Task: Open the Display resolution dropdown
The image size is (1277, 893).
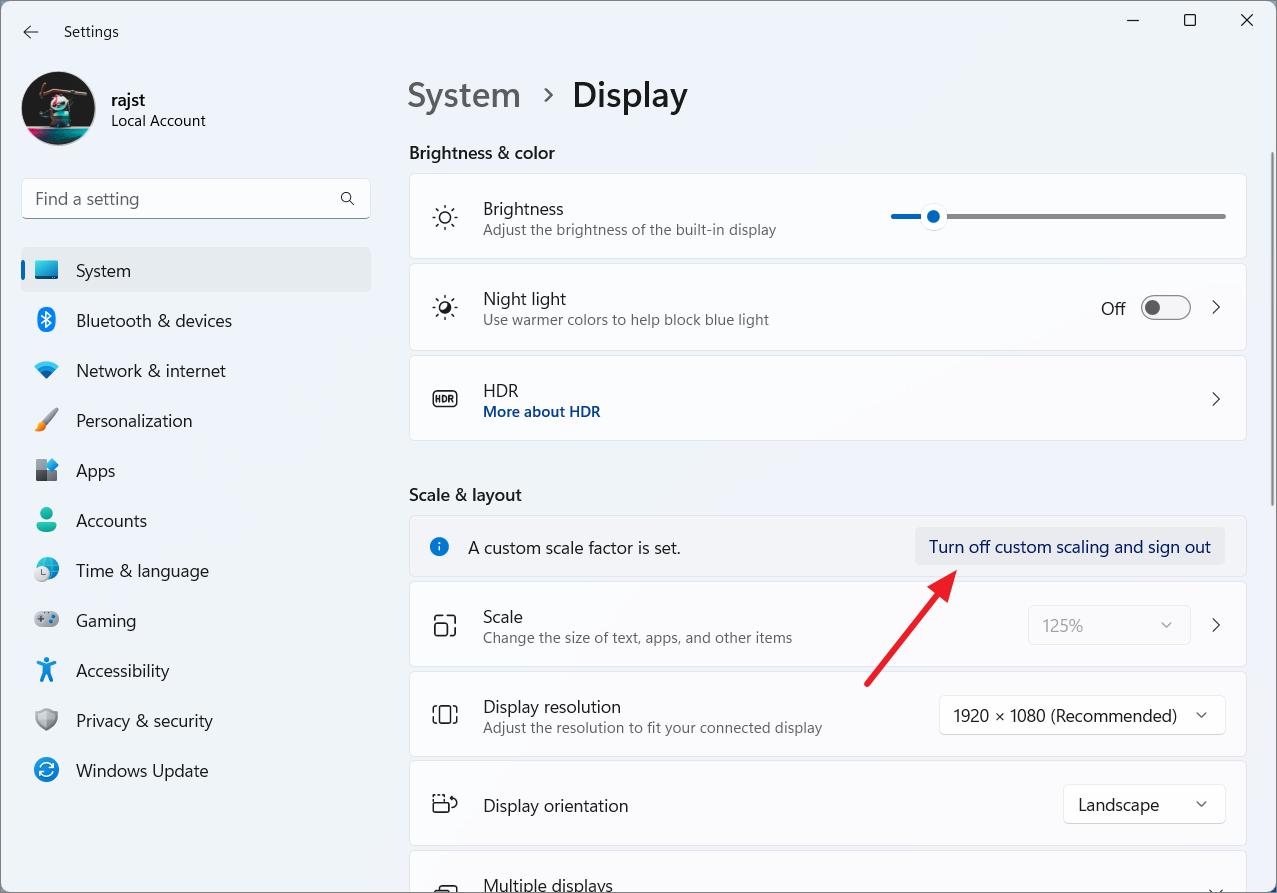Action: [1082, 716]
